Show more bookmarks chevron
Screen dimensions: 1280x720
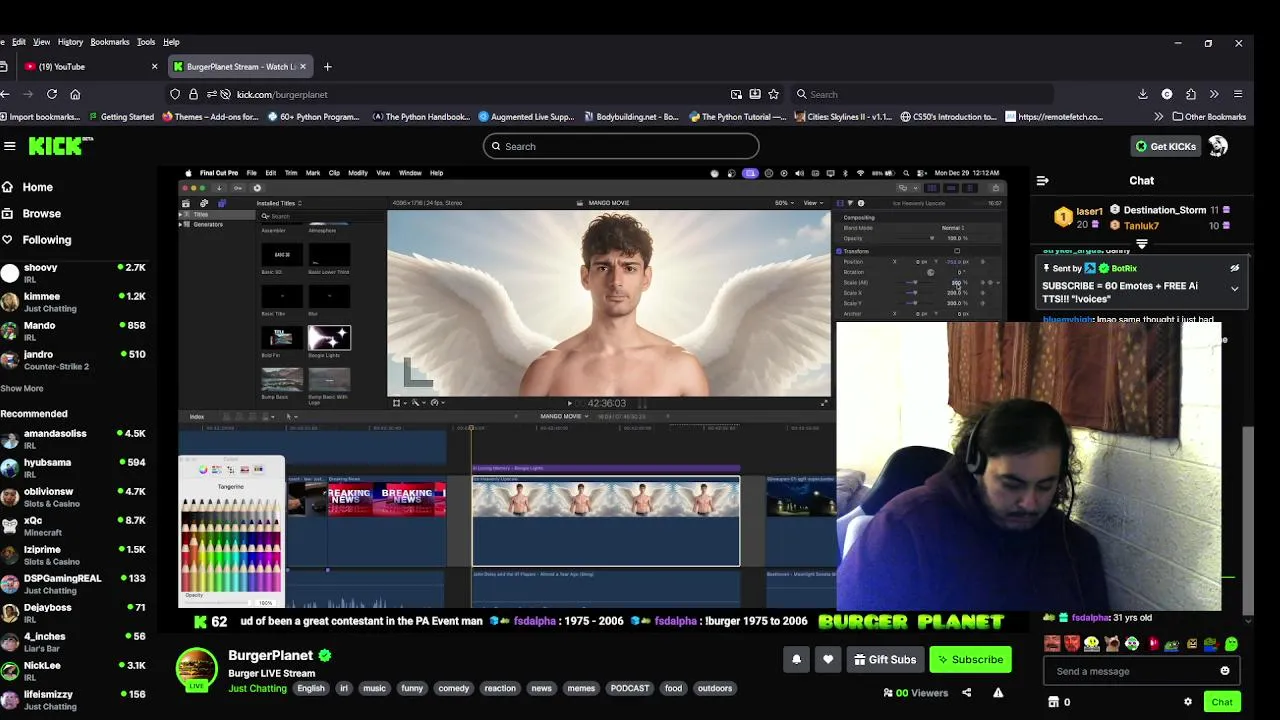[x=1158, y=116]
